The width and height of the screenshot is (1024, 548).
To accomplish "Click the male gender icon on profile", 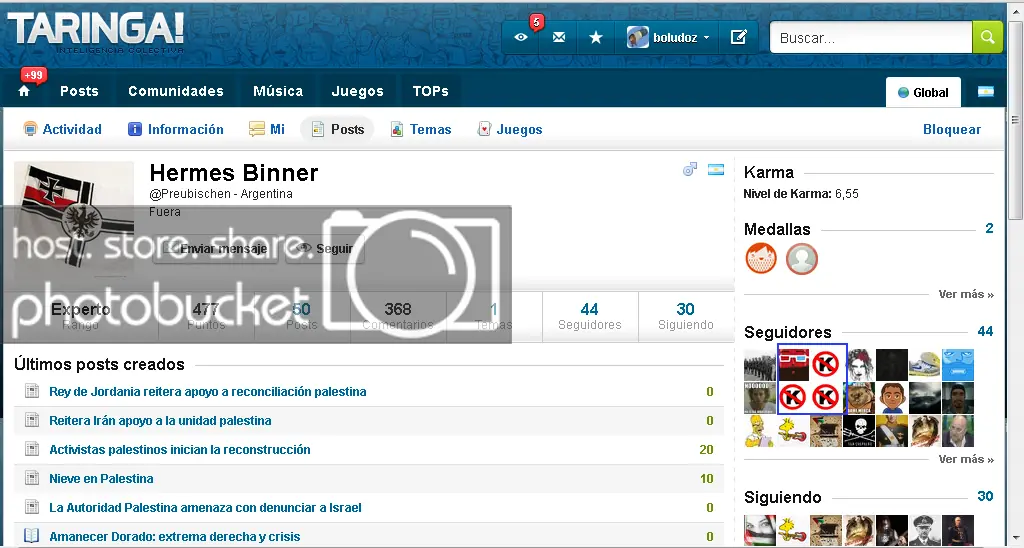I will tap(690, 170).
